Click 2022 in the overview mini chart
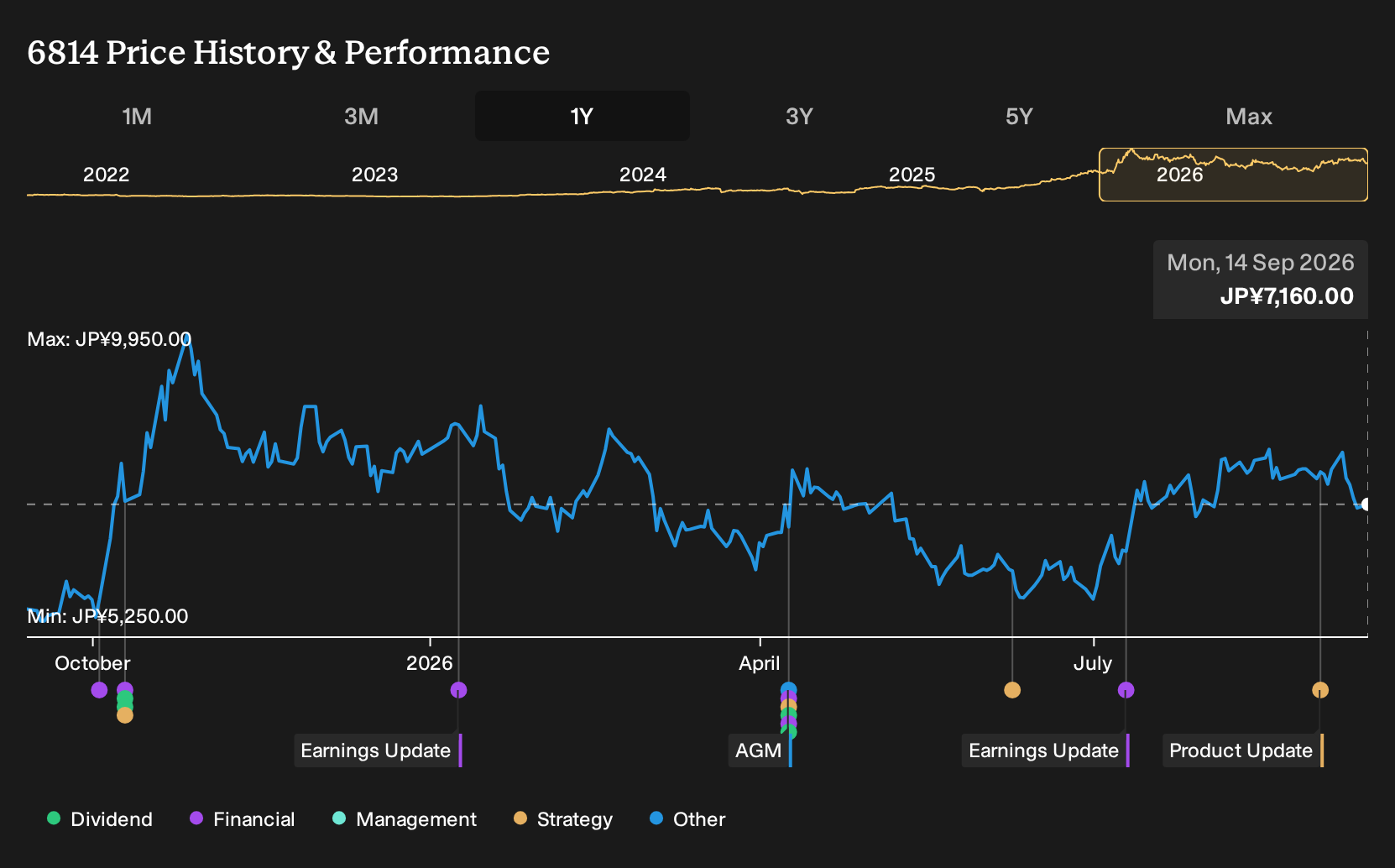Image resolution: width=1395 pixels, height=868 pixels. 107,175
